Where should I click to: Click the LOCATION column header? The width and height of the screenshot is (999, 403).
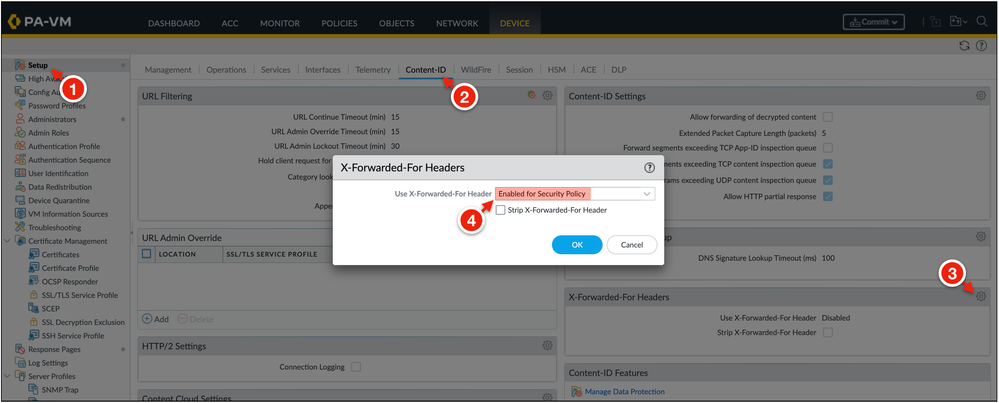click(177, 254)
